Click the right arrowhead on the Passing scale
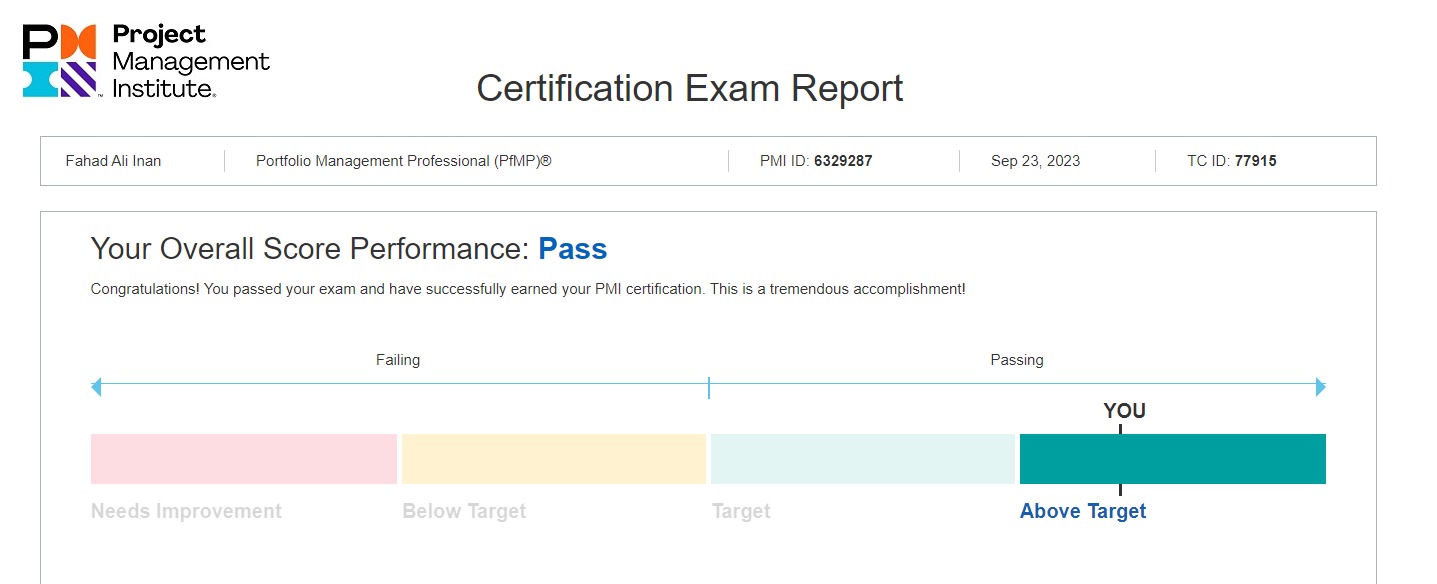Image resolution: width=1437 pixels, height=584 pixels. click(1321, 386)
